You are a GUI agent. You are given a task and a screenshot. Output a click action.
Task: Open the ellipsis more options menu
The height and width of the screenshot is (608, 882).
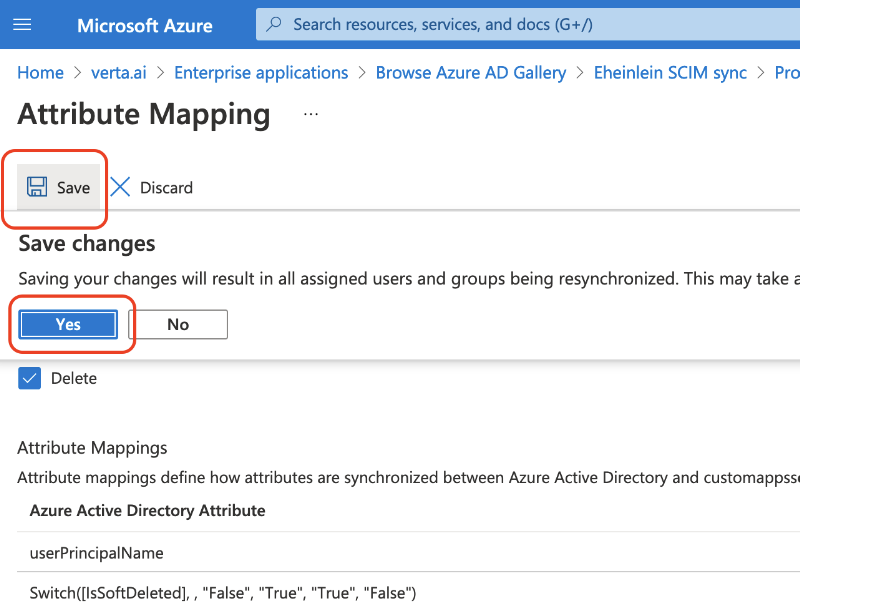point(311,115)
